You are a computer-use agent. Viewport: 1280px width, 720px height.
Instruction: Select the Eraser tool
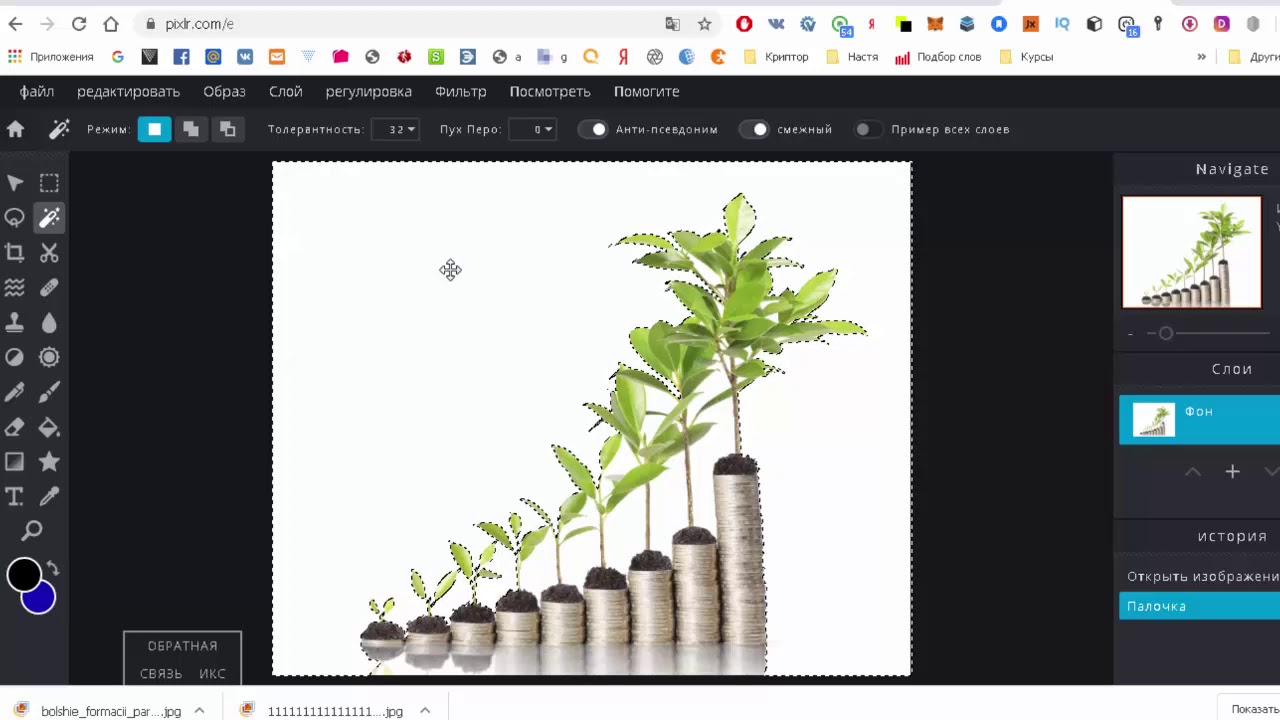tap(15, 427)
